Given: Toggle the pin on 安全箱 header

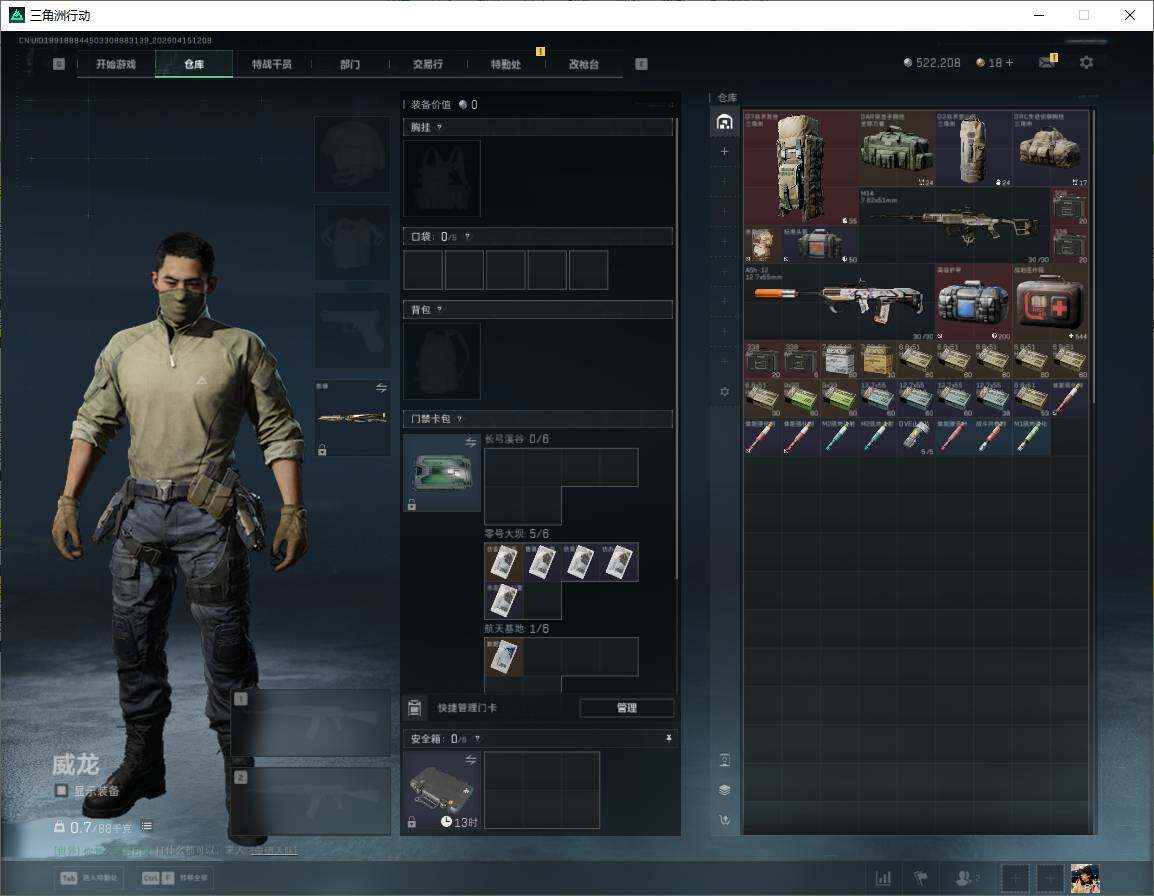Looking at the screenshot, I should 668,739.
